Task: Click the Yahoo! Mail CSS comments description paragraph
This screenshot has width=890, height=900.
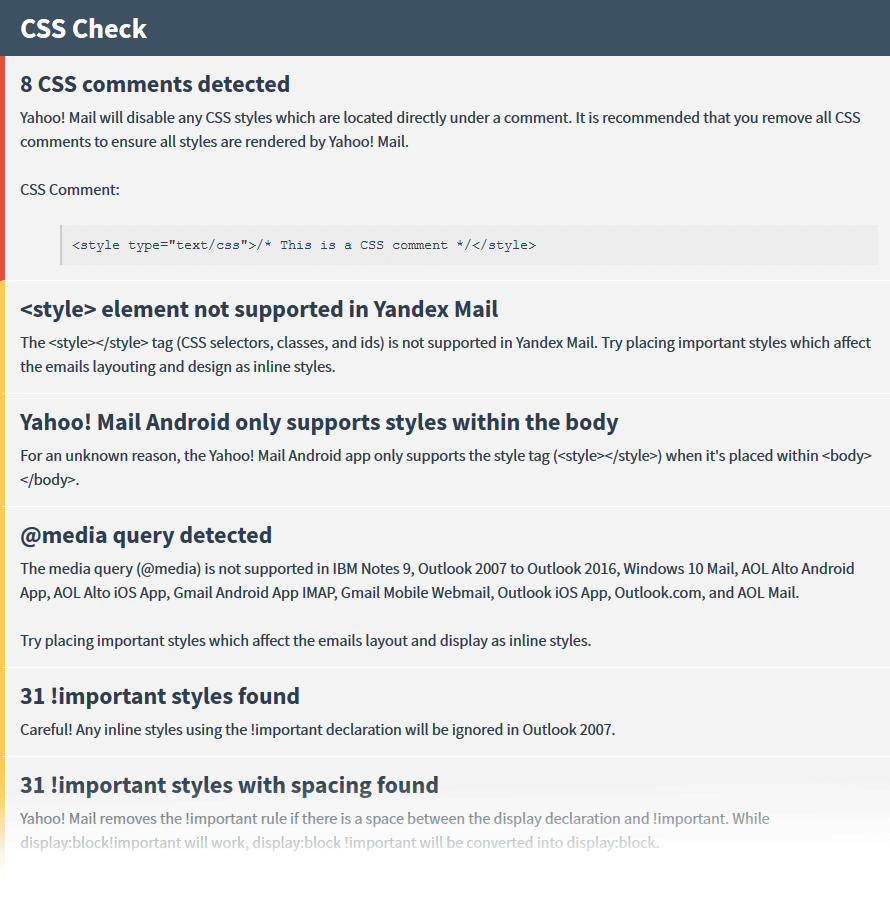Action: [440, 130]
